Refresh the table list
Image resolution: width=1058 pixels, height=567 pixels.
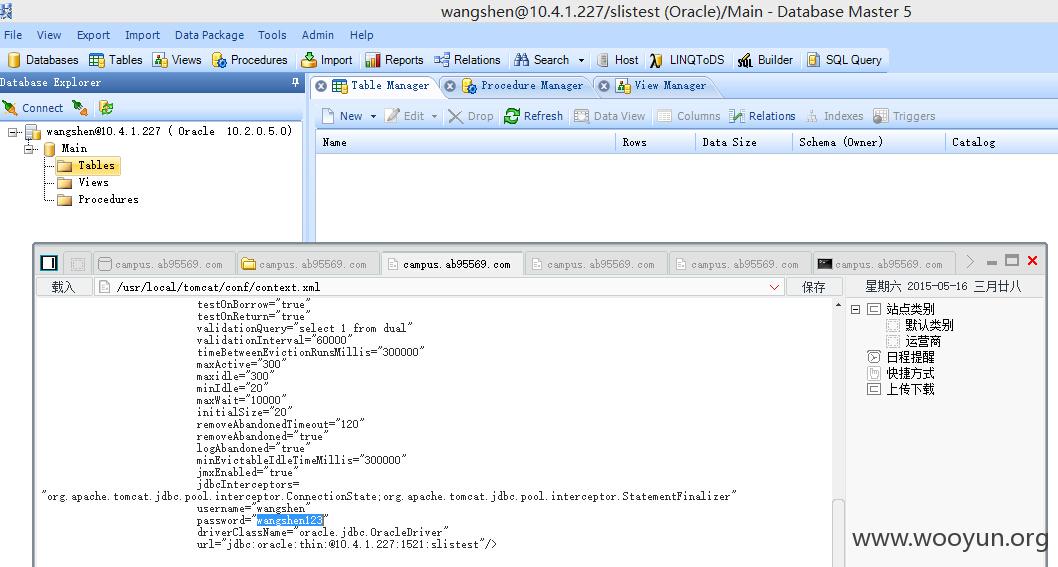[534, 116]
